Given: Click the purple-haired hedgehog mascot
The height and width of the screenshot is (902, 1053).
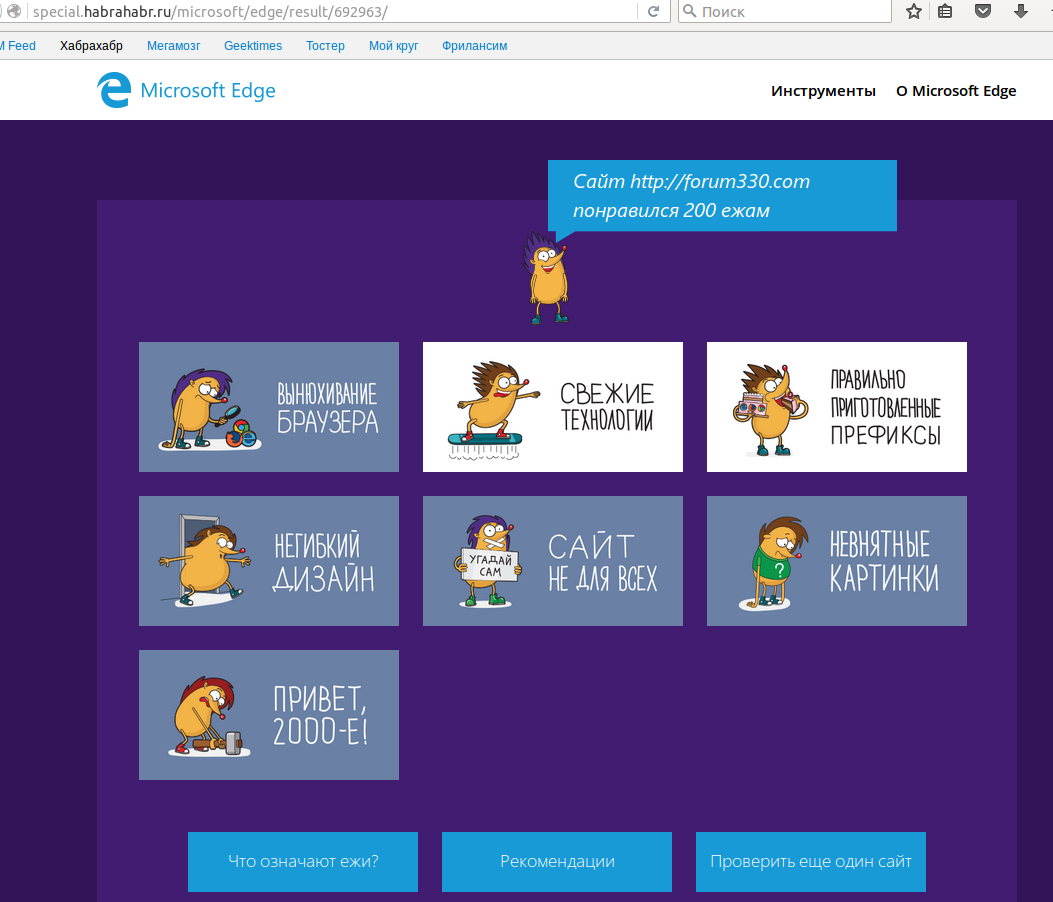Looking at the screenshot, I should [547, 278].
